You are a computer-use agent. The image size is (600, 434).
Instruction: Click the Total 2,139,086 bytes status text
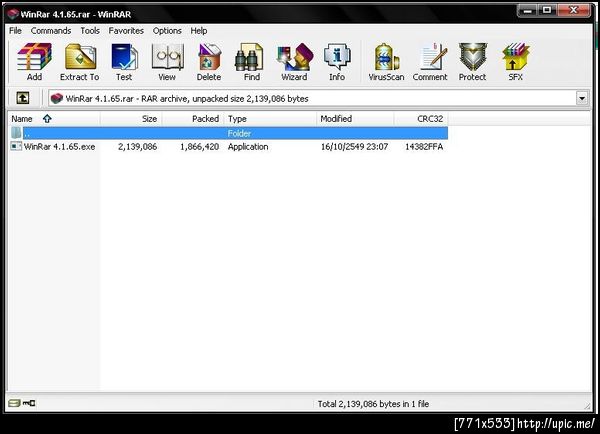[x=373, y=404]
